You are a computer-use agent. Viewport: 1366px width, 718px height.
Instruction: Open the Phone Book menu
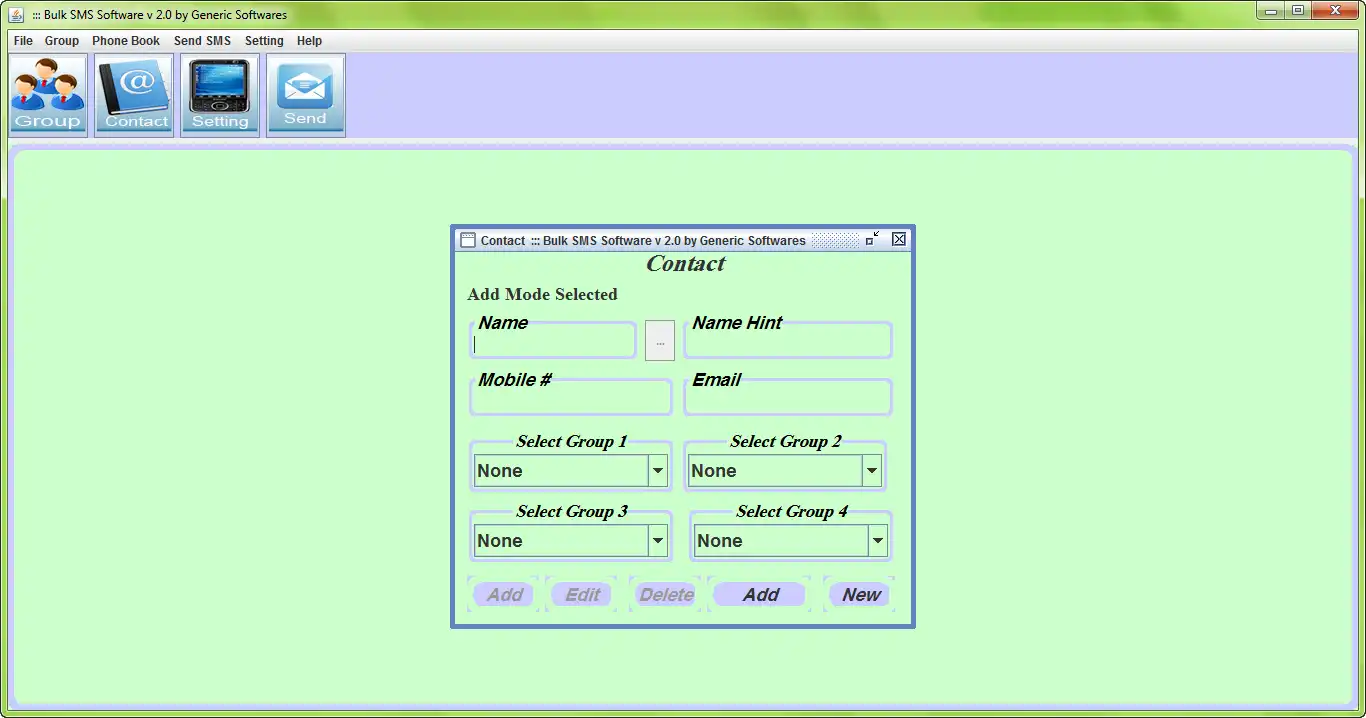pyautogui.click(x=126, y=41)
